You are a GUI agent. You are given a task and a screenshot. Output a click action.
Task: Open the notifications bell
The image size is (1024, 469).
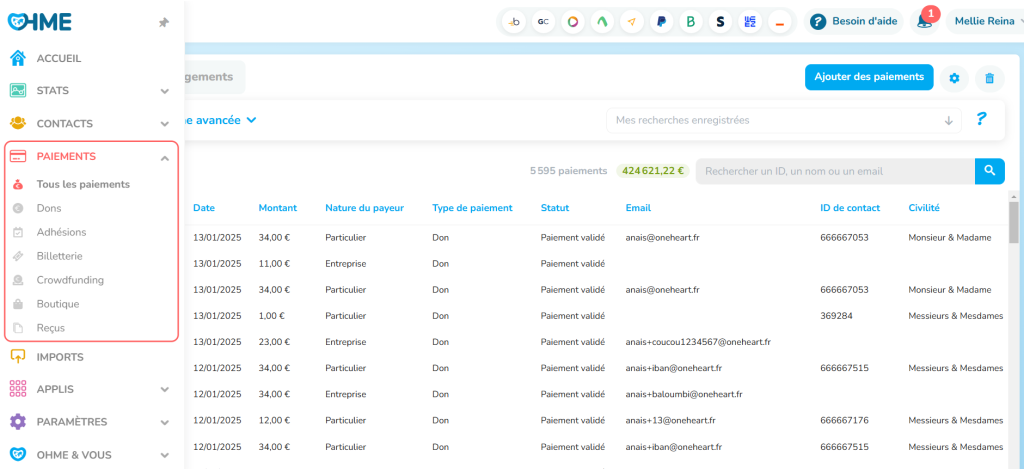click(924, 21)
